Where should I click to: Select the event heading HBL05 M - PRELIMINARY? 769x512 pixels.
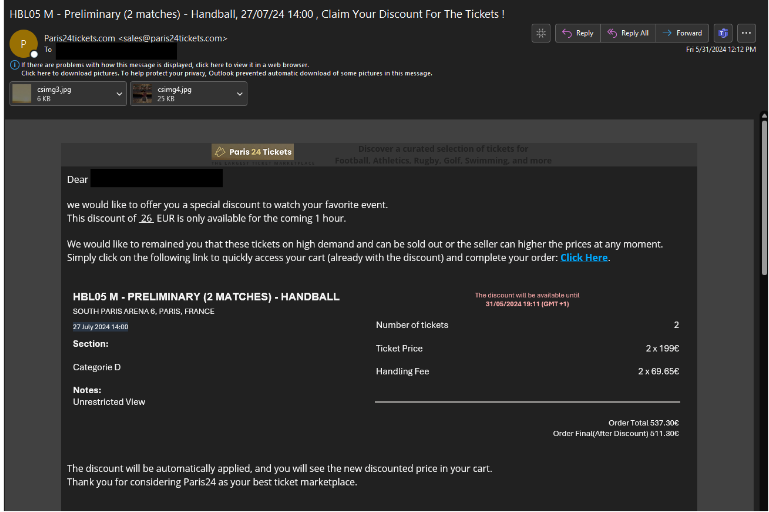[x=206, y=297]
